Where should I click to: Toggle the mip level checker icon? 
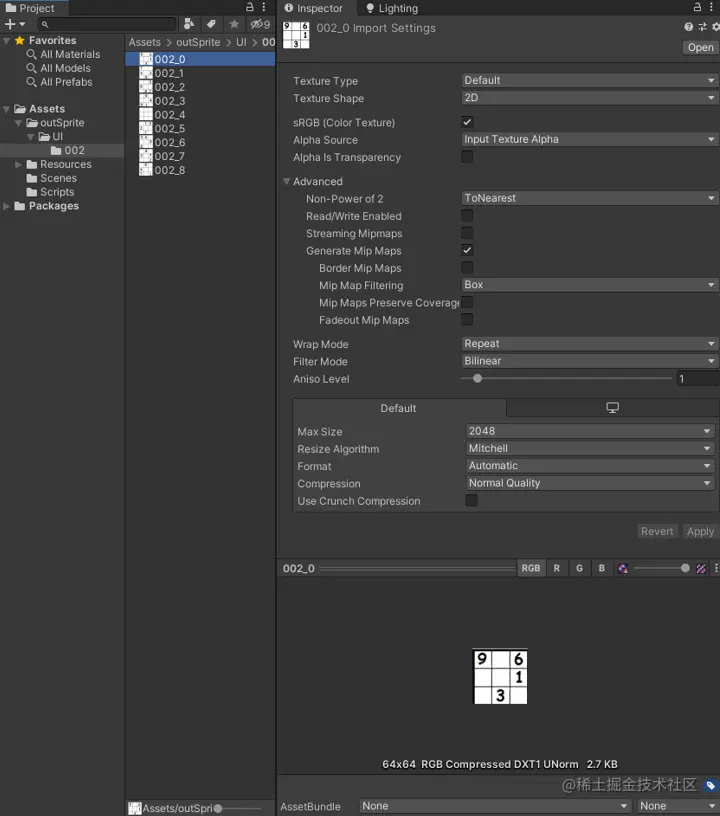[701, 568]
